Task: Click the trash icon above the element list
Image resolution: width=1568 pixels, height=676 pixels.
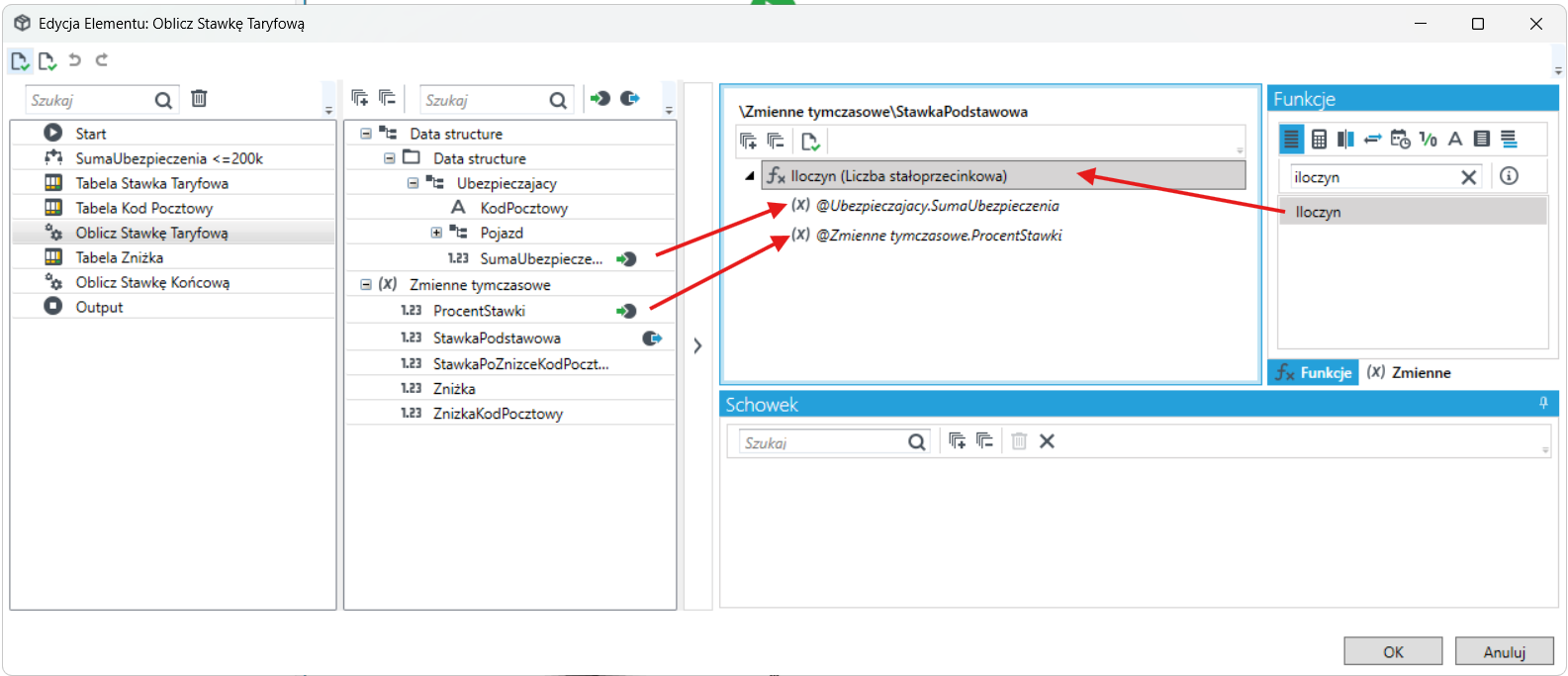Action: tap(199, 98)
